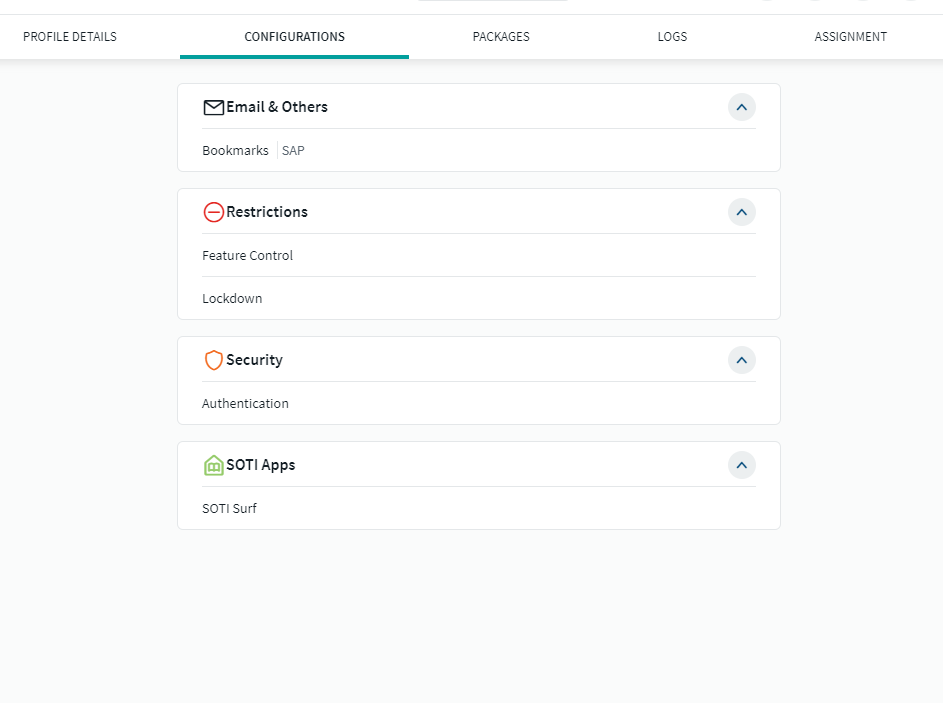Open the Assignment tab
Image resolution: width=943 pixels, height=703 pixels.
(x=850, y=37)
